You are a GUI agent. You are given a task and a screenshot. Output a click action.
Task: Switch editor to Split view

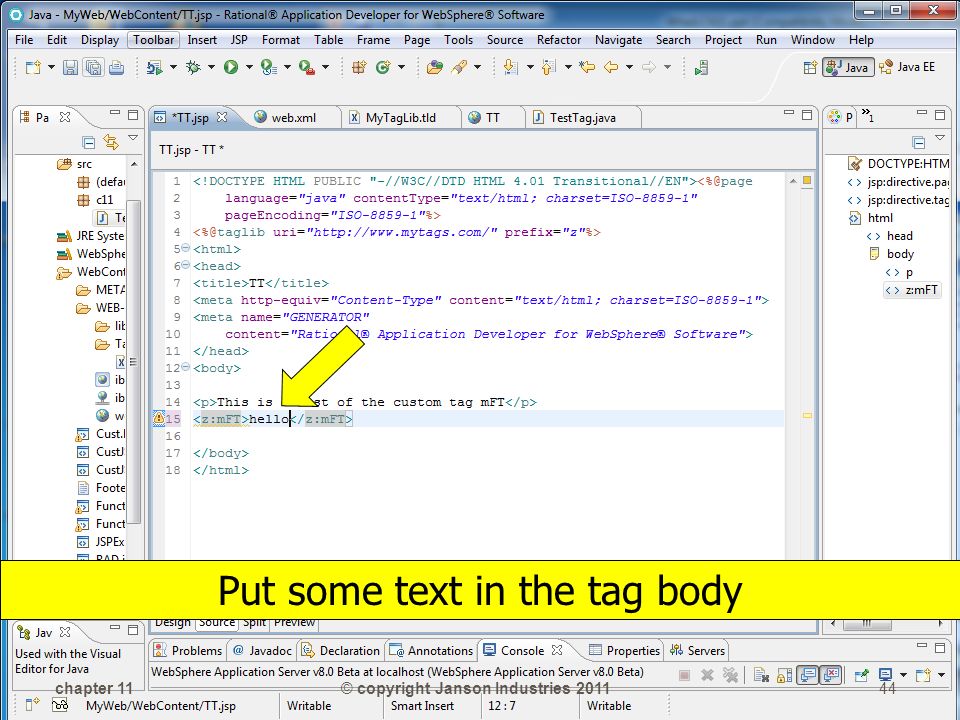[255, 623]
